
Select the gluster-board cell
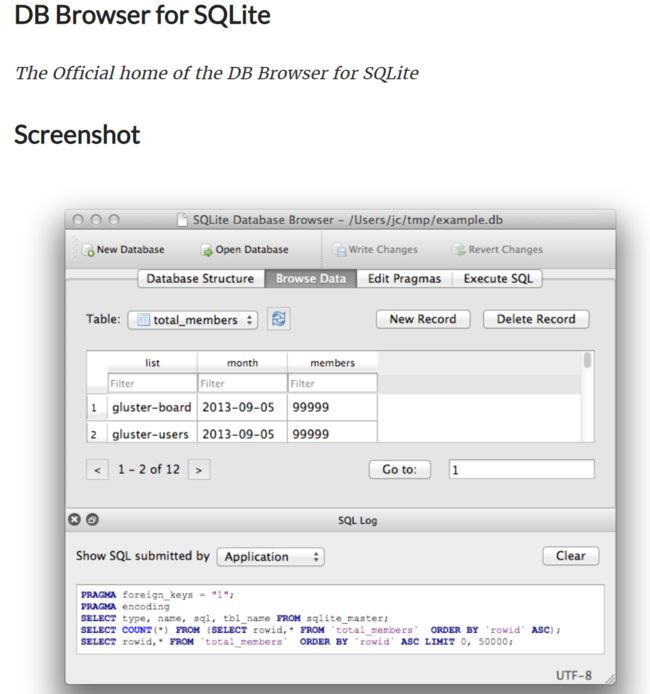coord(152,407)
